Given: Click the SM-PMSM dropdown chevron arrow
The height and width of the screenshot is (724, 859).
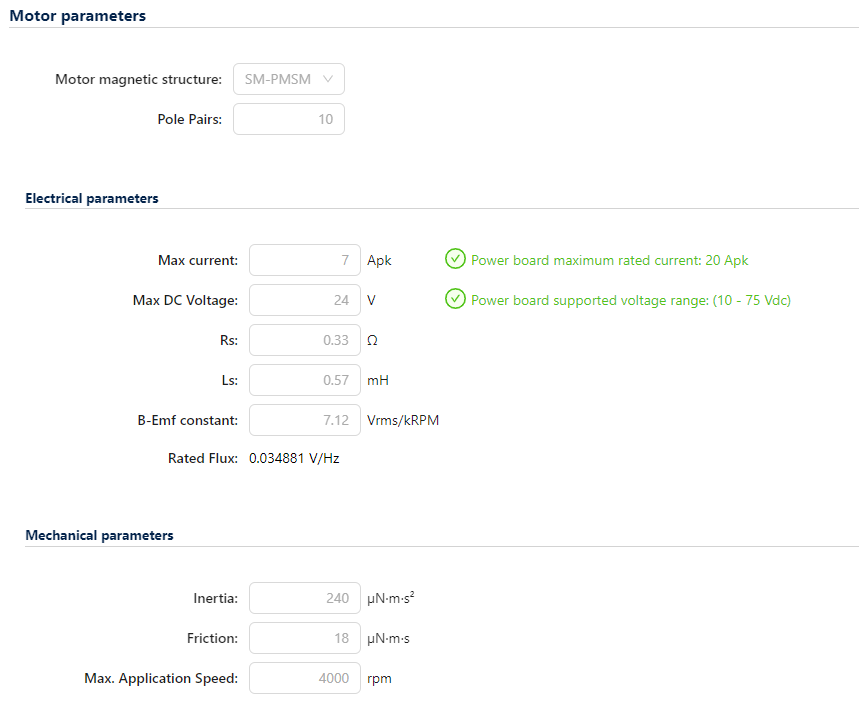Looking at the screenshot, I should point(328,79).
